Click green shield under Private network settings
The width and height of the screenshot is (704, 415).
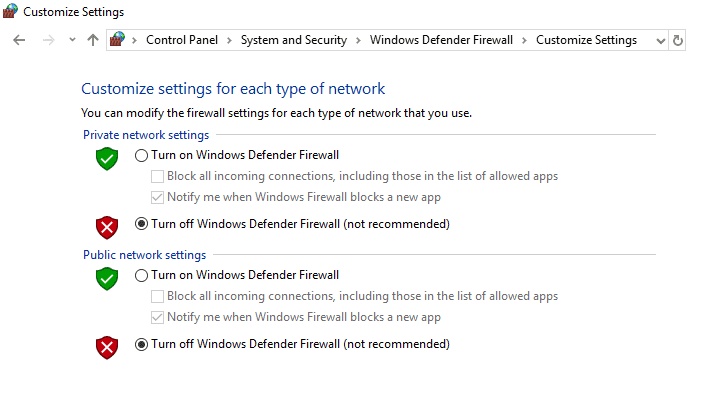tap(107, 158)
